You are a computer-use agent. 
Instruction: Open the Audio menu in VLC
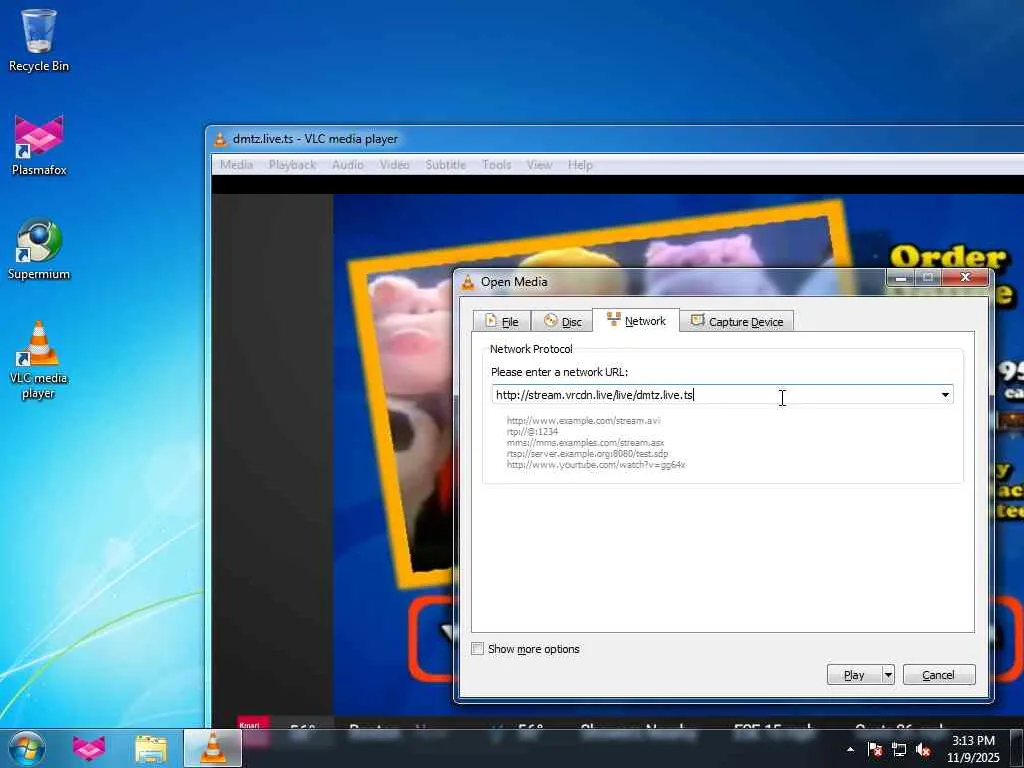point(347,165)
